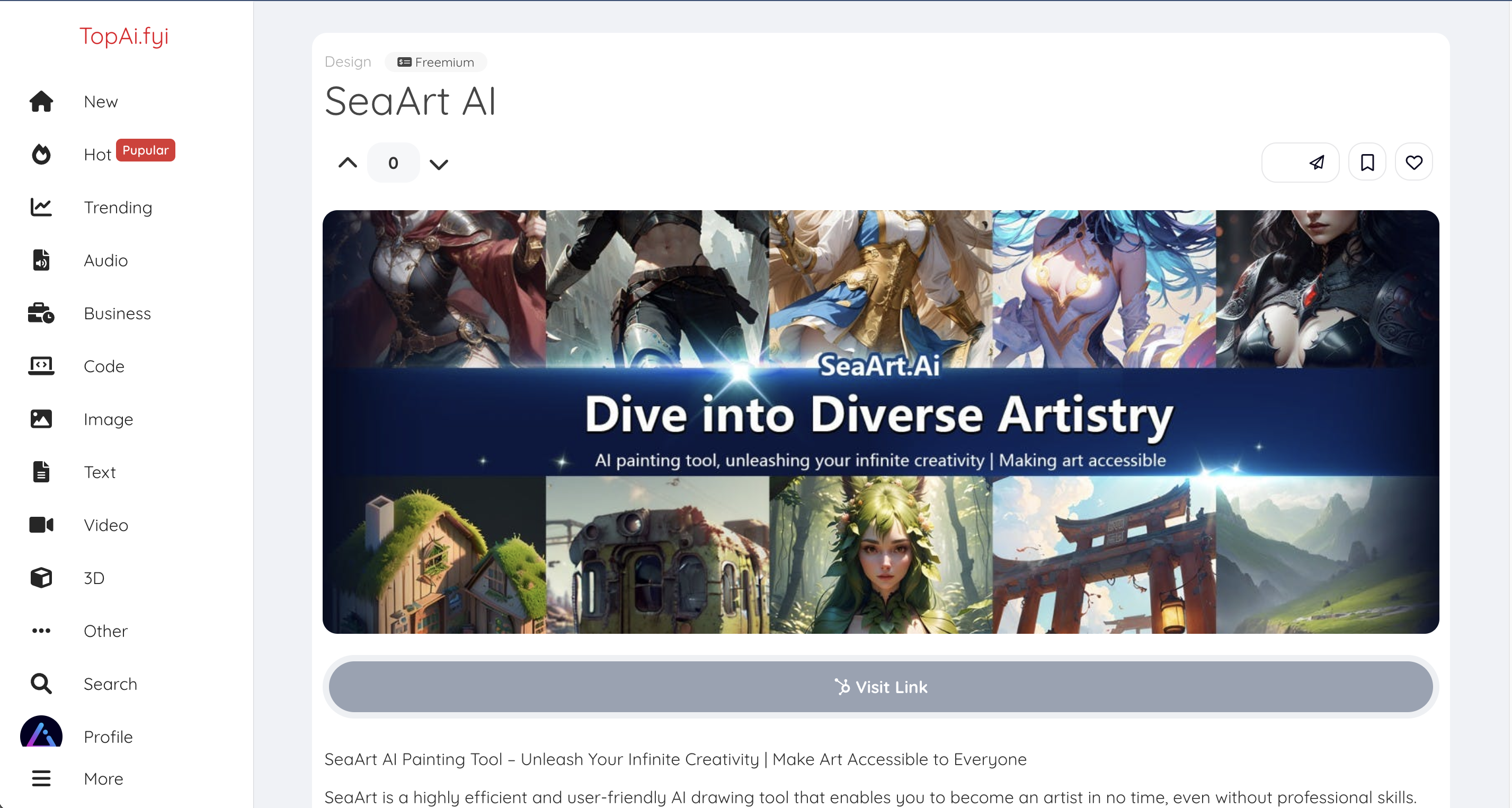Screen dimensions: 1512x808
Task: Open the Image category
Action: pyautogui.click(x=108, y=419)
